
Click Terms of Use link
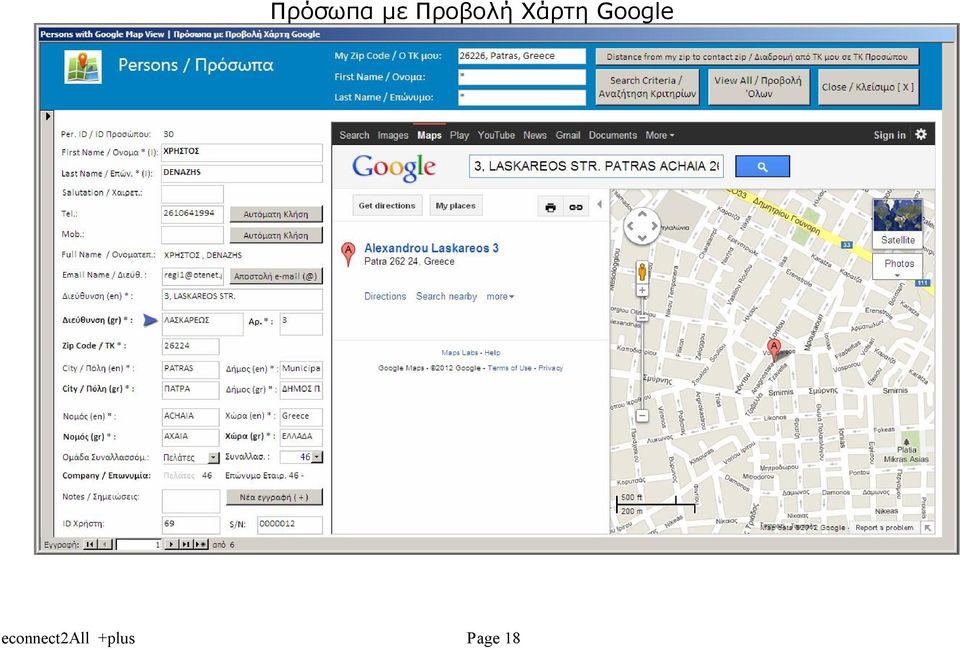pyautogui.click(x=509, y=368)
